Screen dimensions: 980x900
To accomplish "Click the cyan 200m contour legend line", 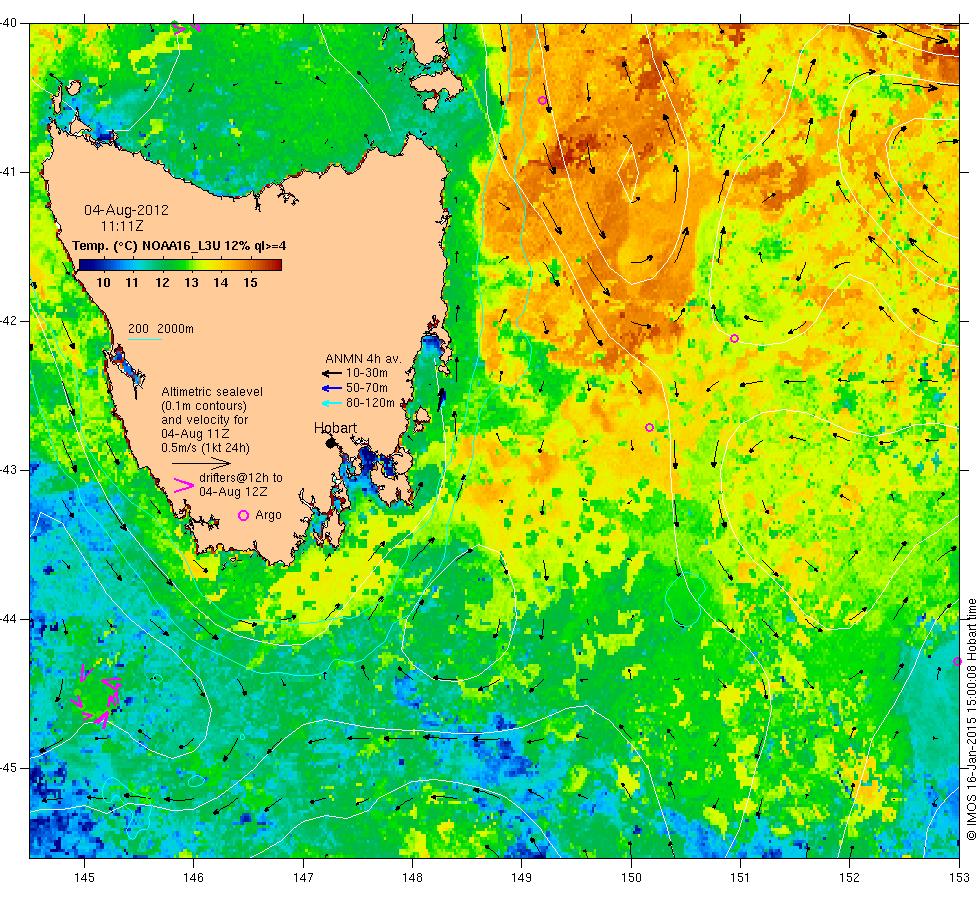I will coord(145,339).
